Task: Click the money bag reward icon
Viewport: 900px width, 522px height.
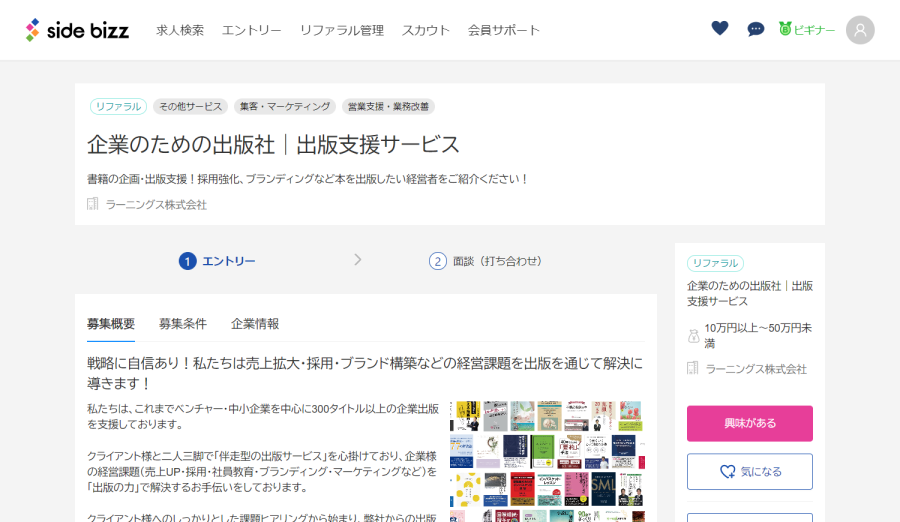Action: tap(693, 336)
